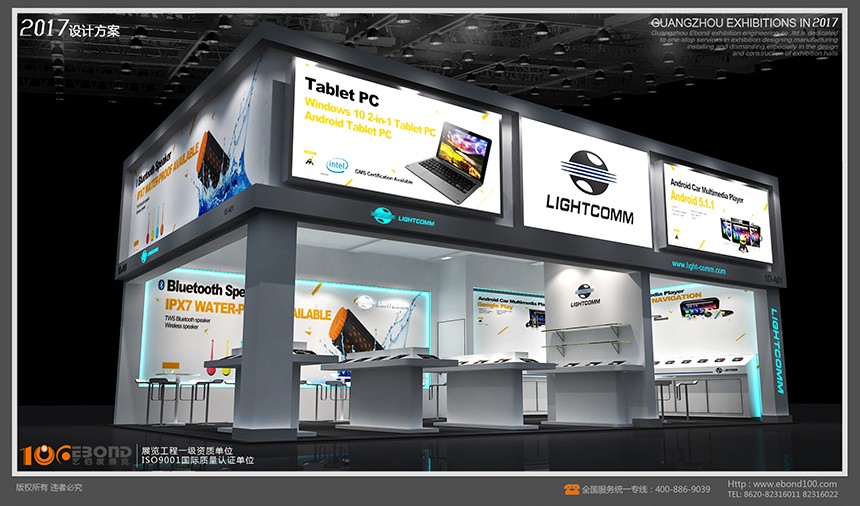Click the TEL: 8620-82316011 line
The width and height of the screenshot is (860, 506).
tap(783, 494)
